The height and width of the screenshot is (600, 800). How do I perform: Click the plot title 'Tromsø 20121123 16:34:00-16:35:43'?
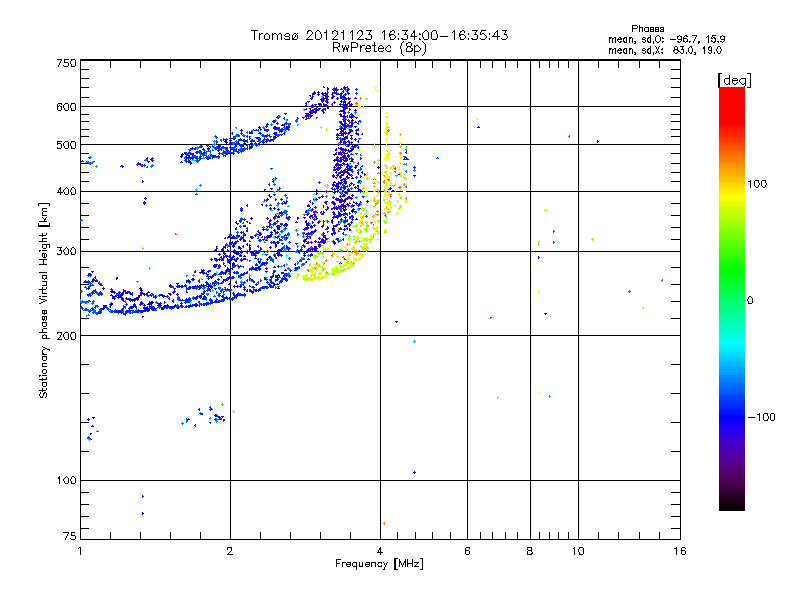(x=379, y=35)
